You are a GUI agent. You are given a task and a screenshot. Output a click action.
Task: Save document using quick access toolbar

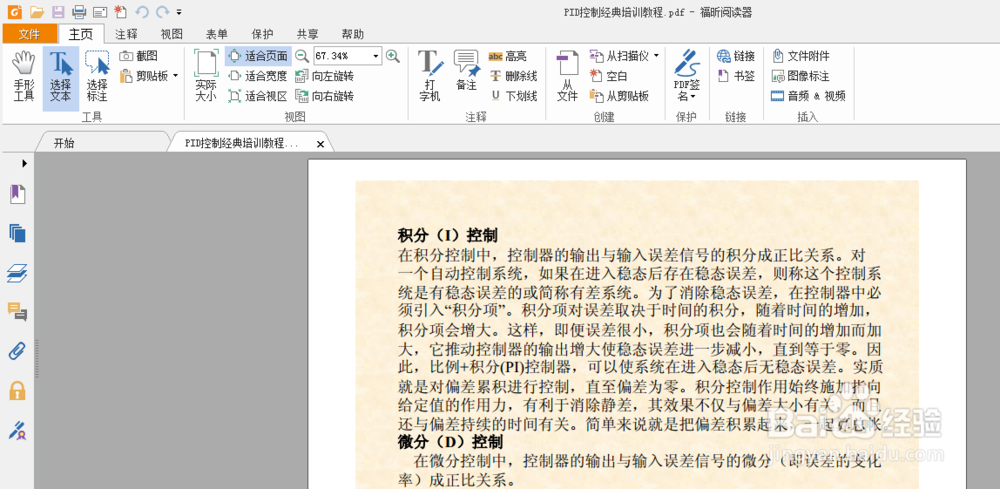pyautogui.click(x=58, y=11)
